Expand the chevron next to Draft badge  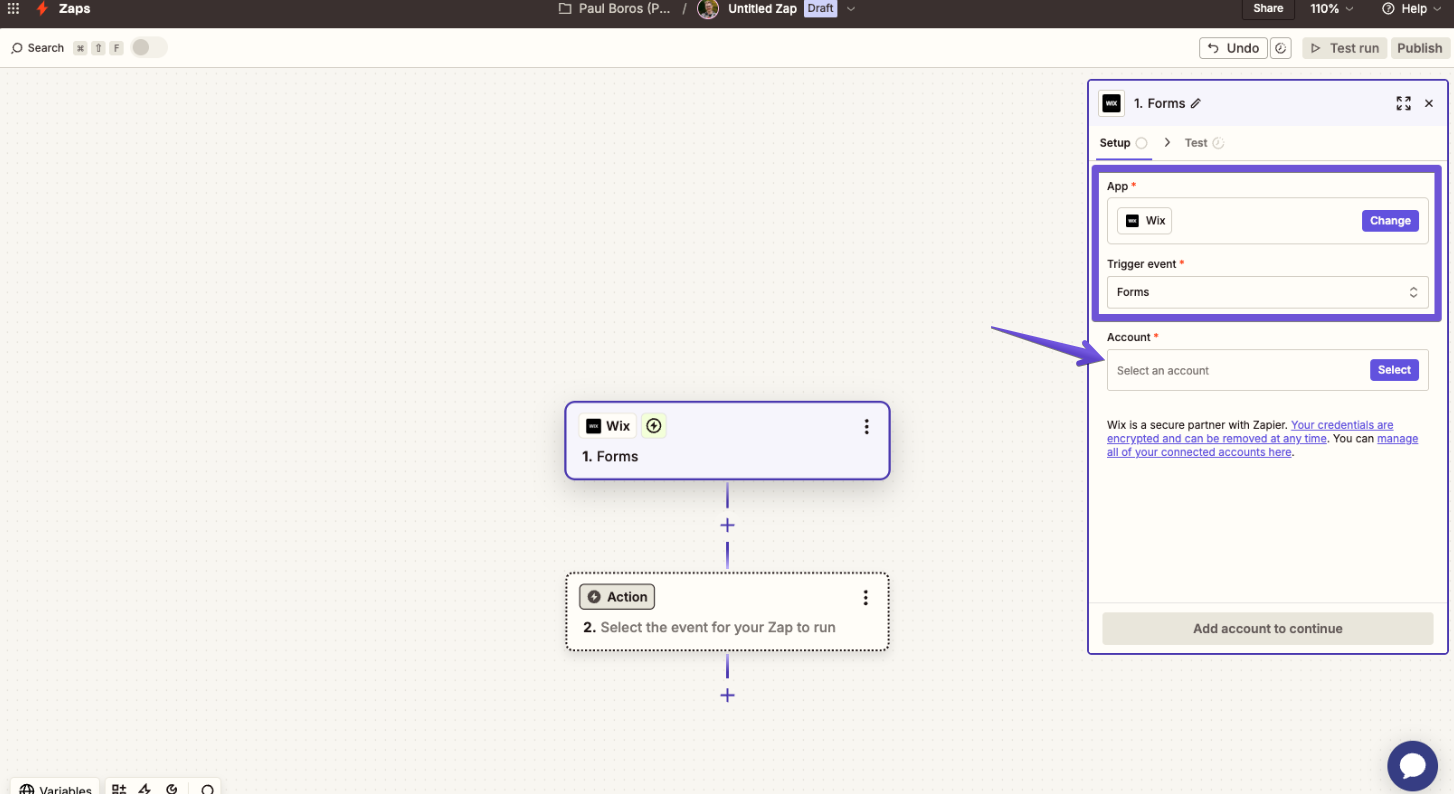click(851, 8)
